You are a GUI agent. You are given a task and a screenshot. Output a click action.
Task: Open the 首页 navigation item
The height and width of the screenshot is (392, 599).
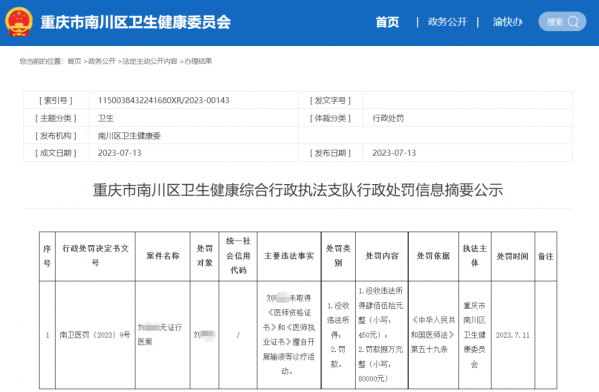tap(387, 22)
